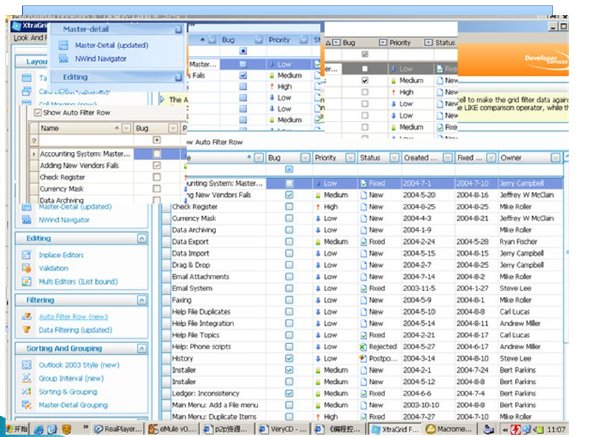Click the Created column header
The height and width of the screenshot is (437, 600).
(x=426, y=158)
